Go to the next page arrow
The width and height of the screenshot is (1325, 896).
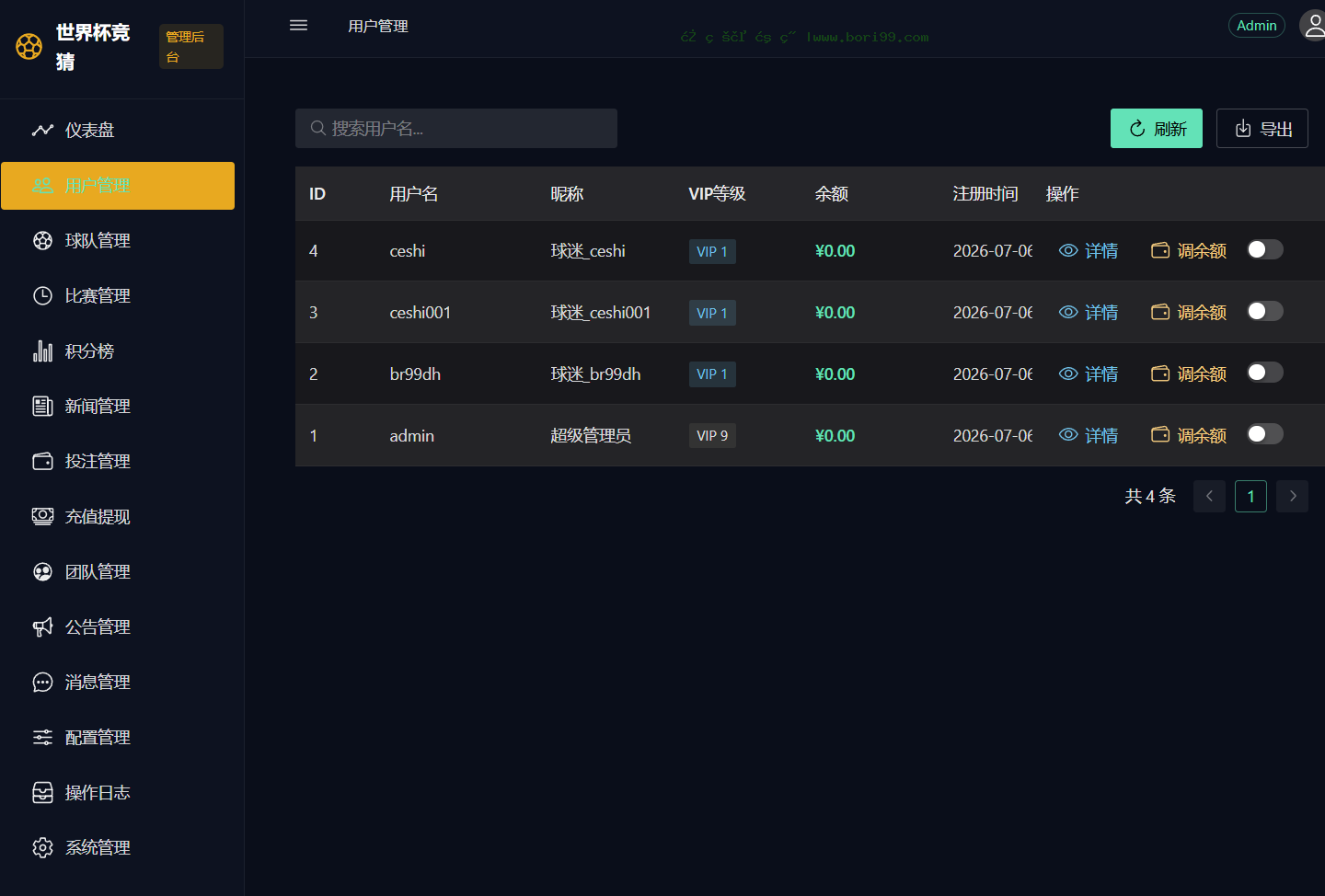tap(1293, 497)
